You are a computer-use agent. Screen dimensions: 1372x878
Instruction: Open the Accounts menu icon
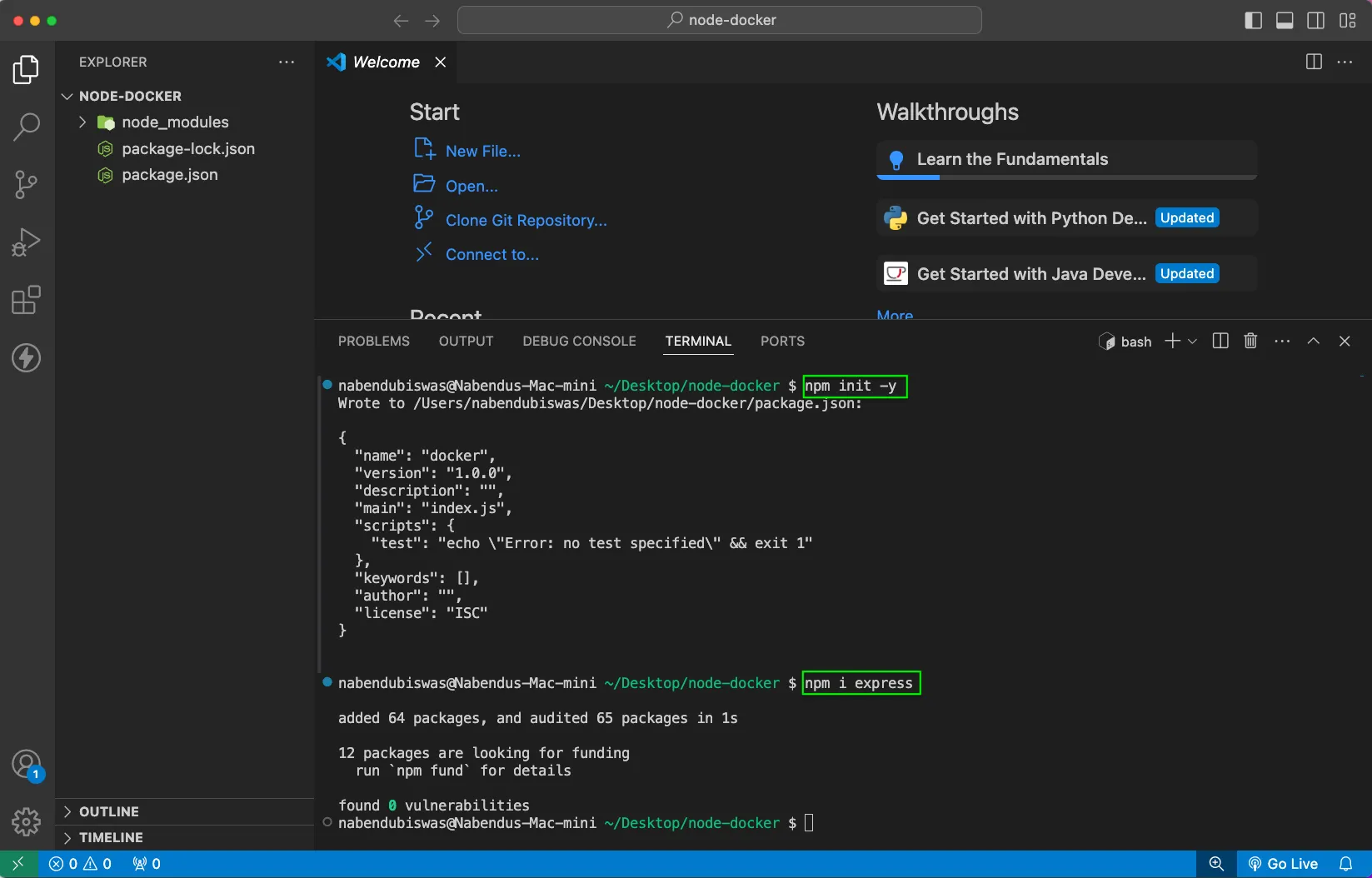(x=27, y=765)
